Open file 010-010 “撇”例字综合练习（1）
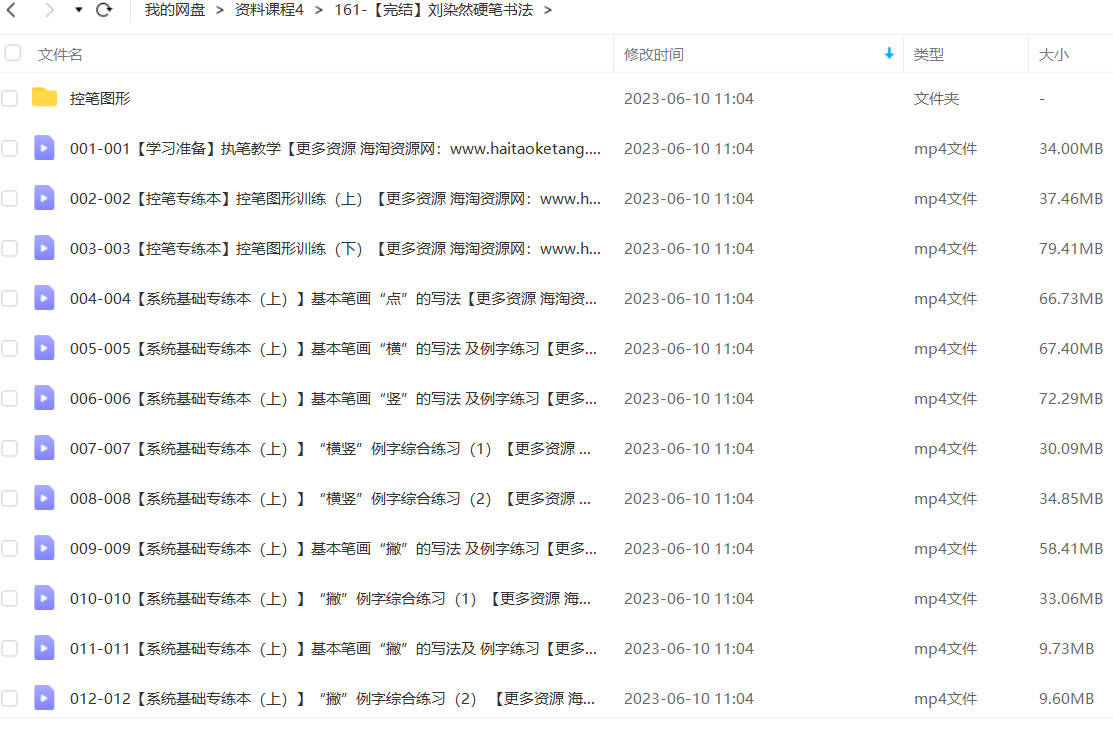 point(330,599)
